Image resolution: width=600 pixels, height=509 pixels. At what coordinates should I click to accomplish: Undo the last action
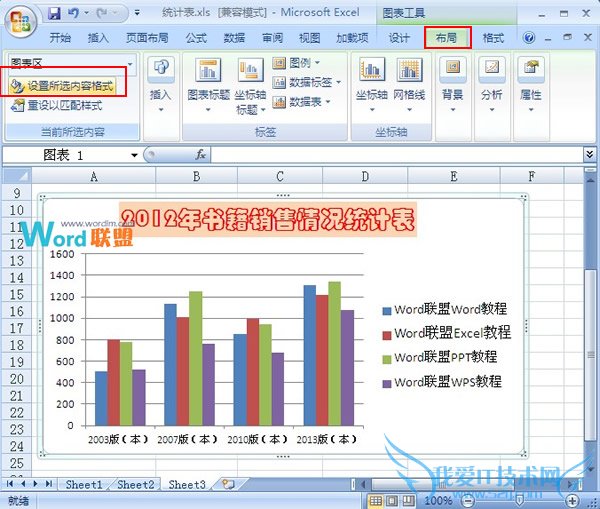point(73,13)
